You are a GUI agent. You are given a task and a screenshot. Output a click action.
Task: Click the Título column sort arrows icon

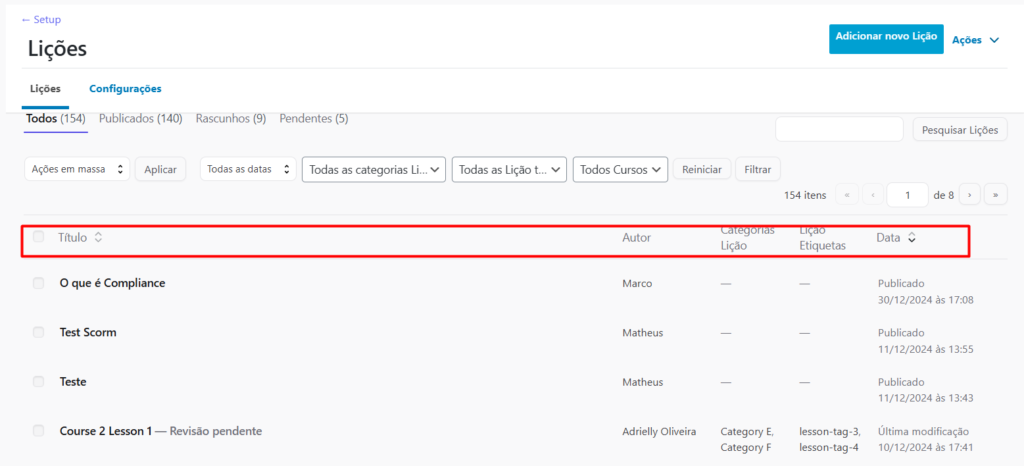[98, 238]
